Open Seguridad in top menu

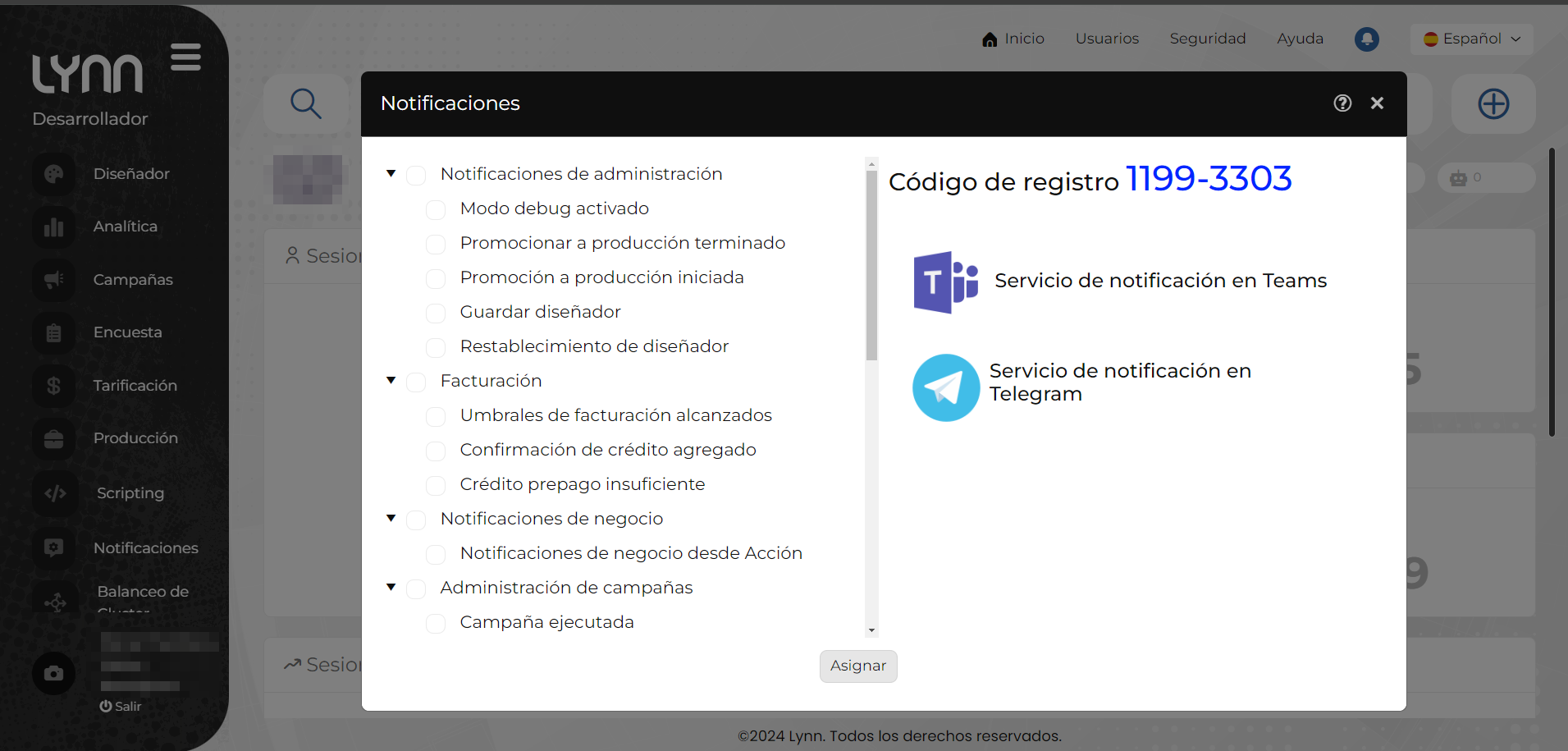point(1207,39)
